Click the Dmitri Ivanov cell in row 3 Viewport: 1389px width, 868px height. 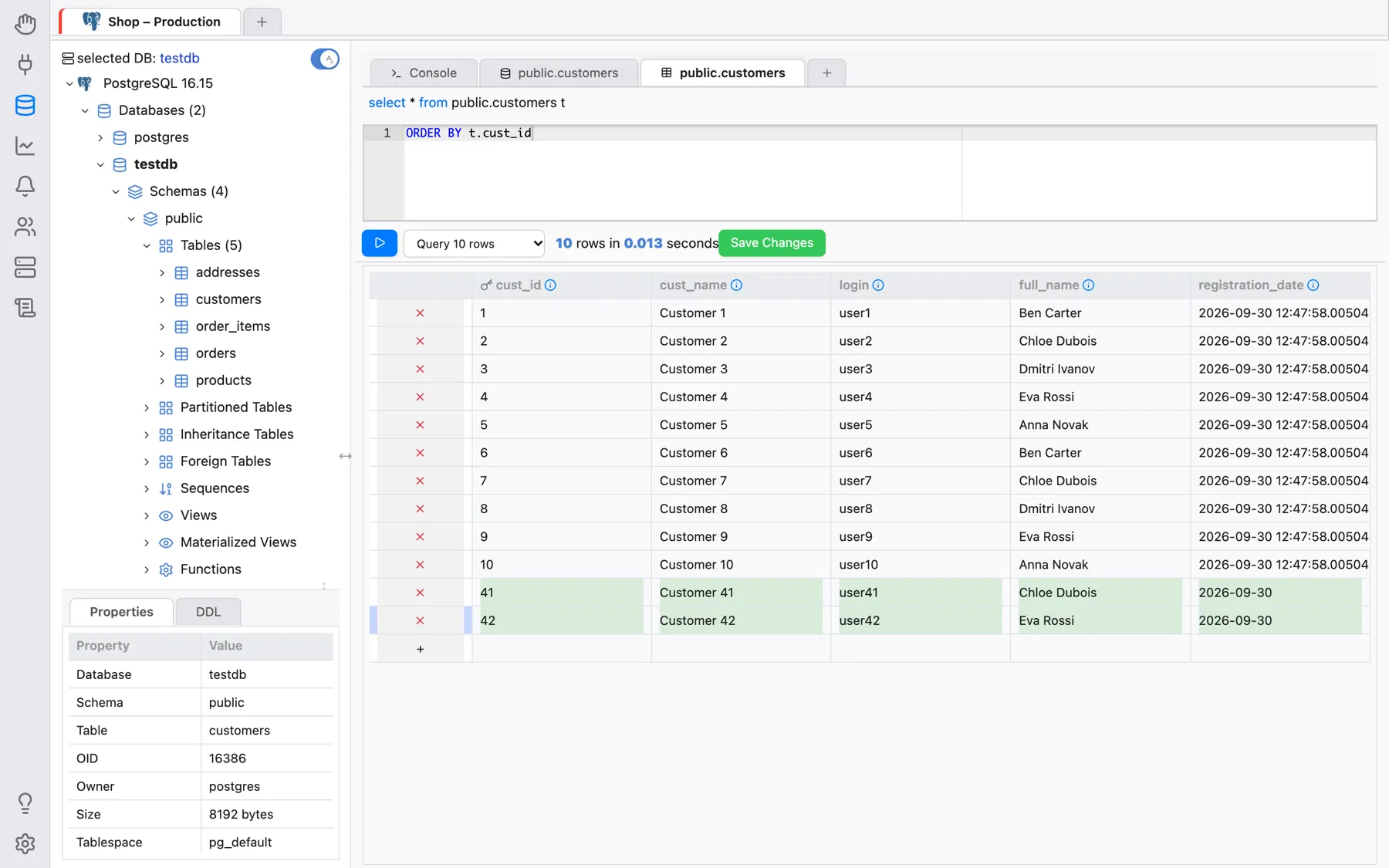(x=1100, y=369)
